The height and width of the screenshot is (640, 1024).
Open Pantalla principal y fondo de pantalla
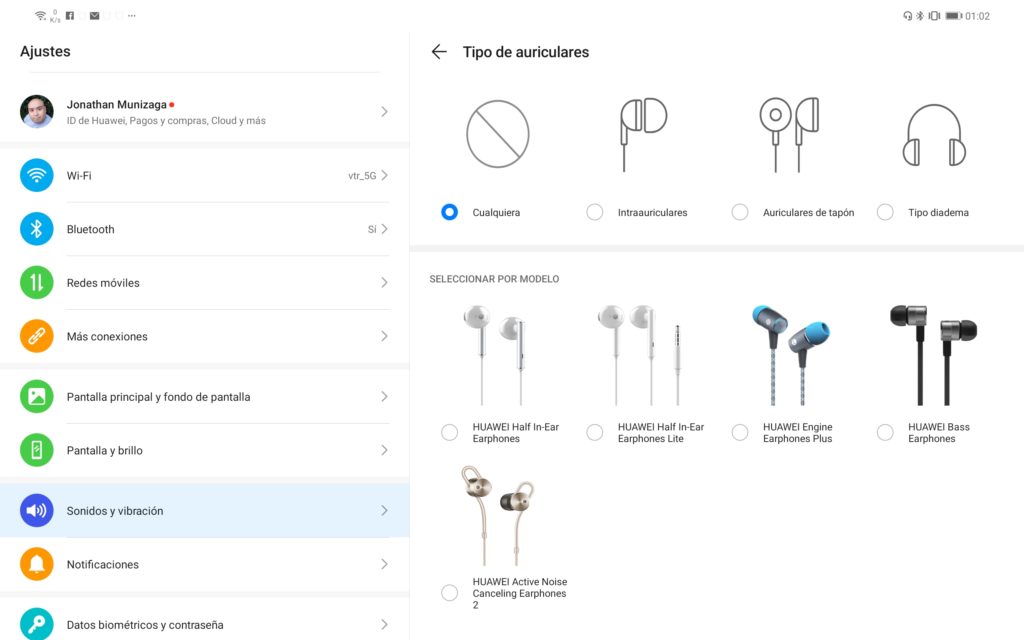tap(204, 396)
